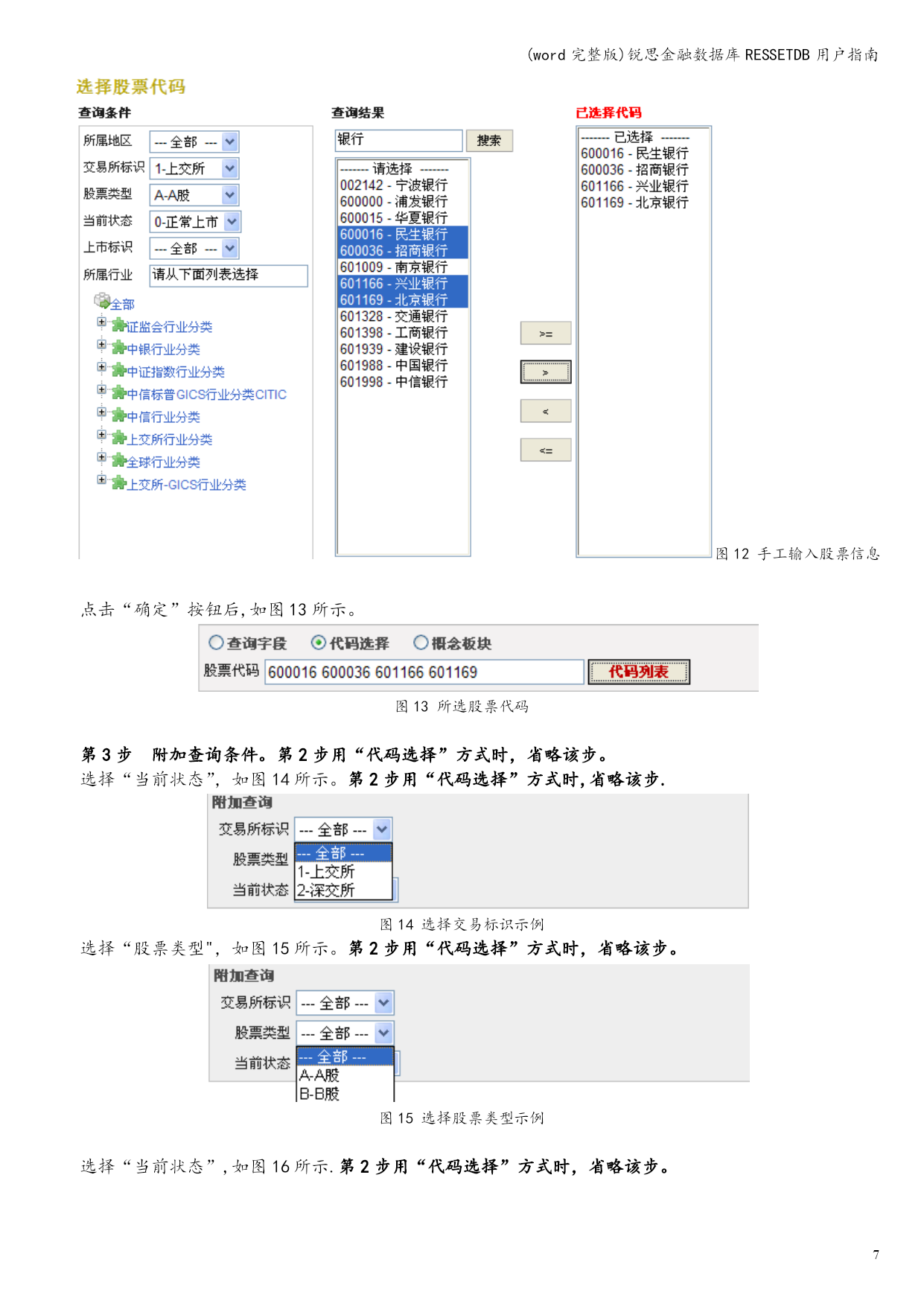Choose --- 全部 --- in figure 14 open list

tap(343, 853)
